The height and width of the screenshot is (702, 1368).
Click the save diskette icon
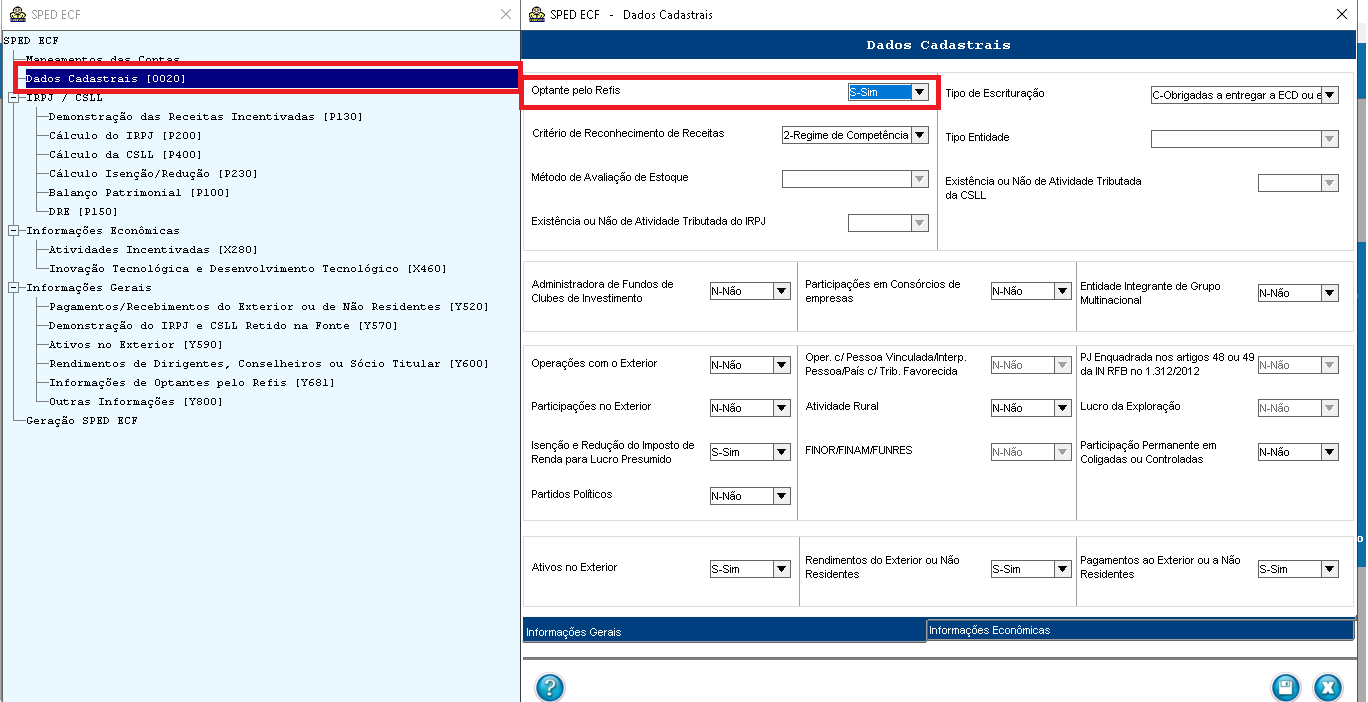(1286, 687)
